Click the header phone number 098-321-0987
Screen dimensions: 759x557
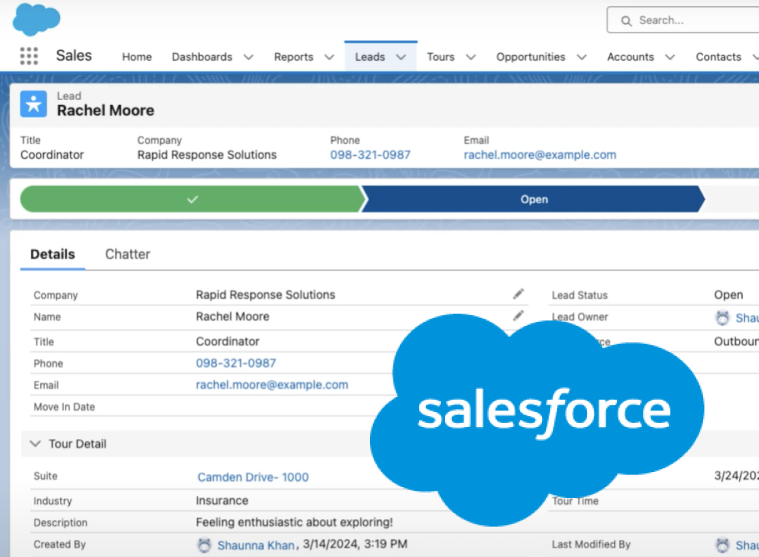[x=370, y=155]
